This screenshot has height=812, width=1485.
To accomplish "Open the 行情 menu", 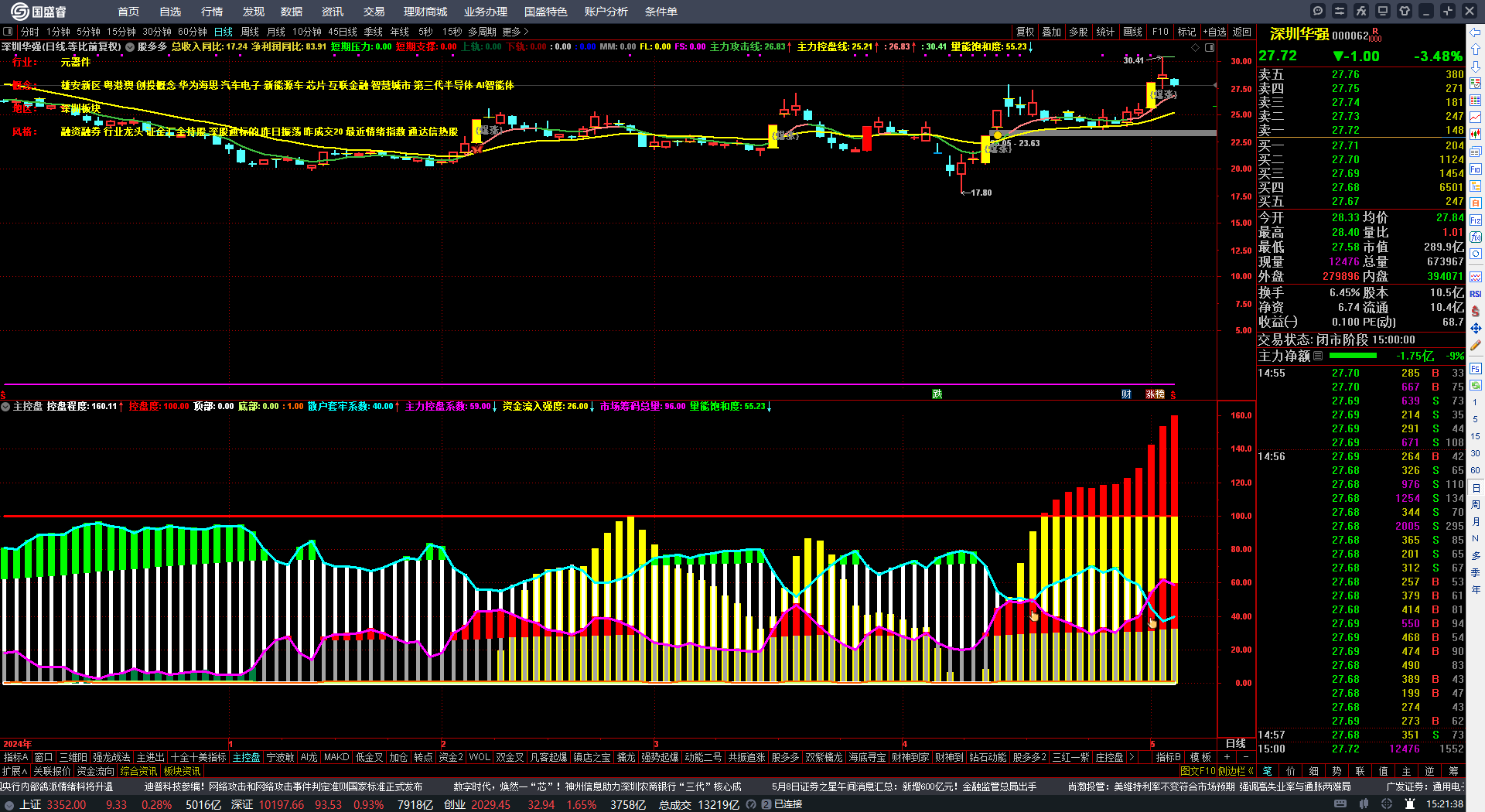I will tap(212, 12).
